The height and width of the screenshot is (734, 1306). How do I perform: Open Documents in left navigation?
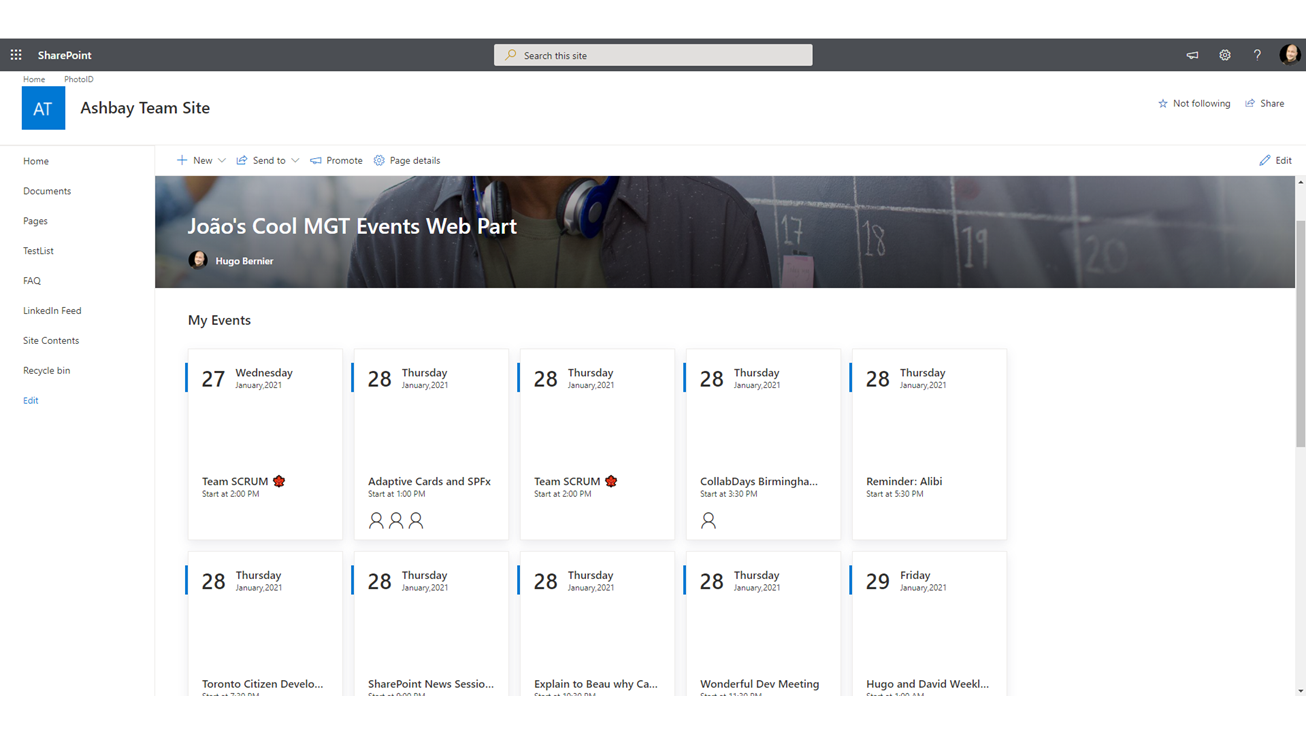click(47, 191)
